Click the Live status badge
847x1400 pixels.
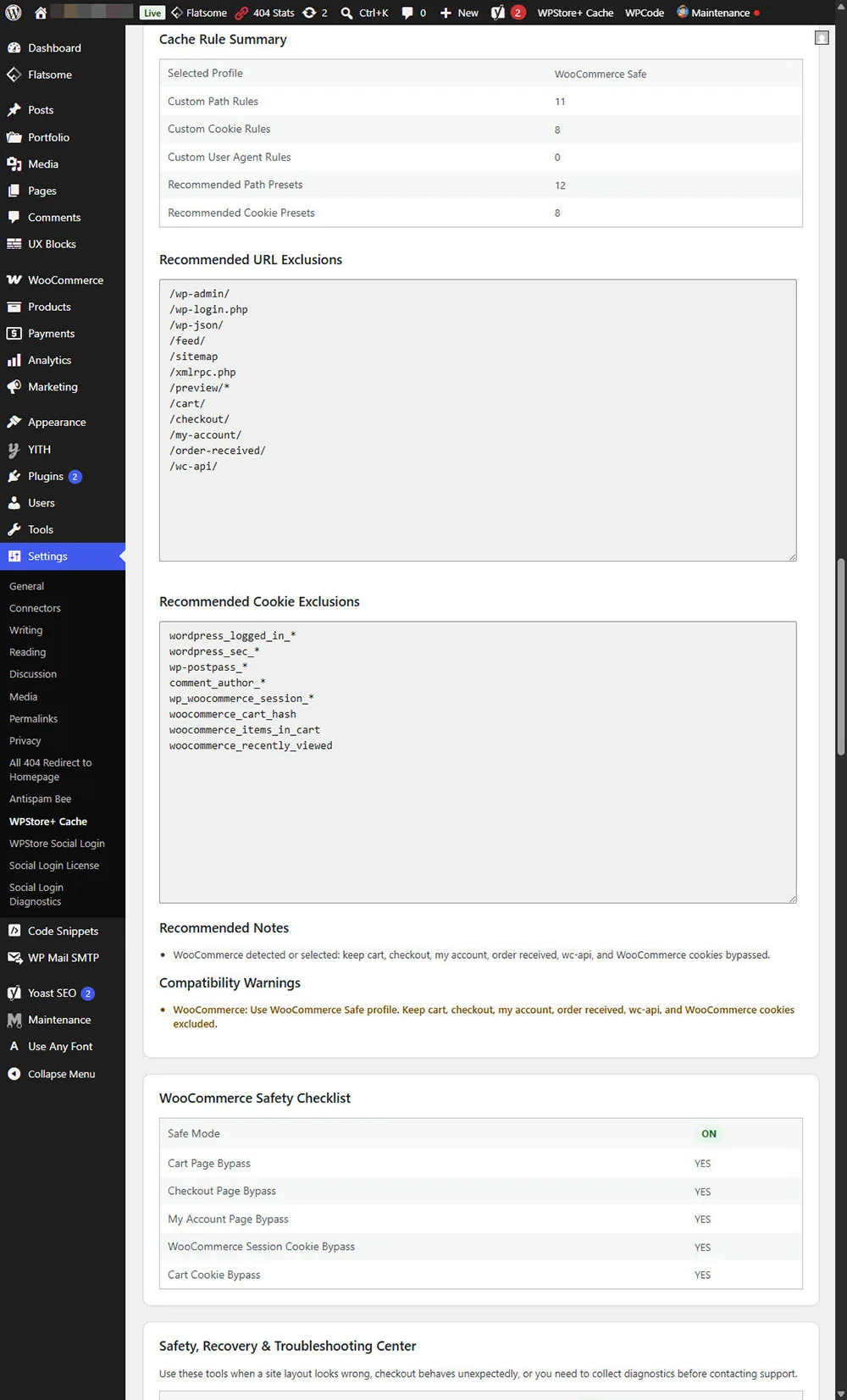pyautogui.click(x=152, y=13)
